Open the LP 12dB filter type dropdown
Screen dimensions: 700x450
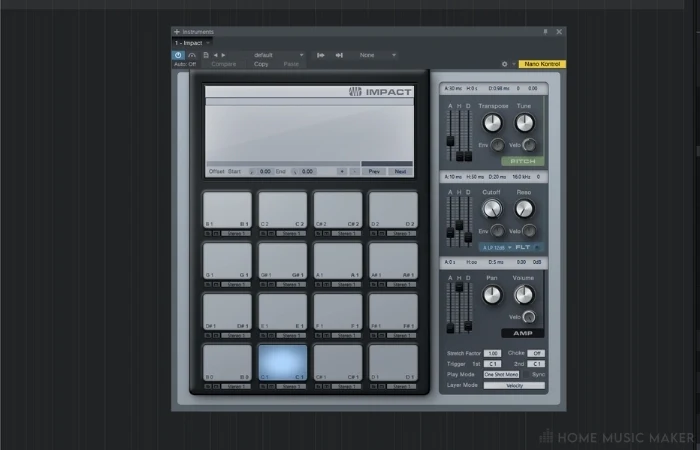(x=496, y=247)
